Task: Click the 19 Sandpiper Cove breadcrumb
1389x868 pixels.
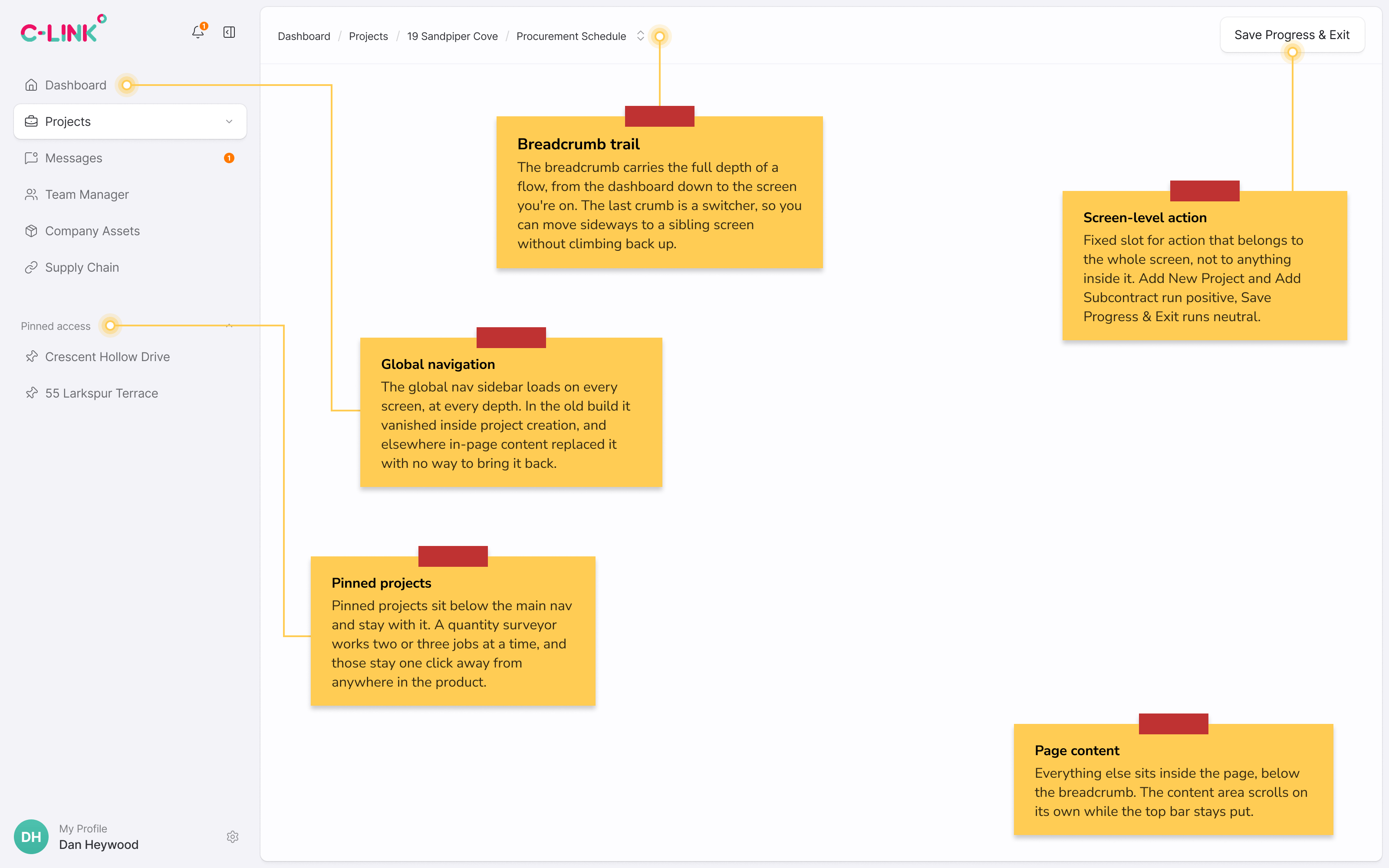Action: (452, 36)
